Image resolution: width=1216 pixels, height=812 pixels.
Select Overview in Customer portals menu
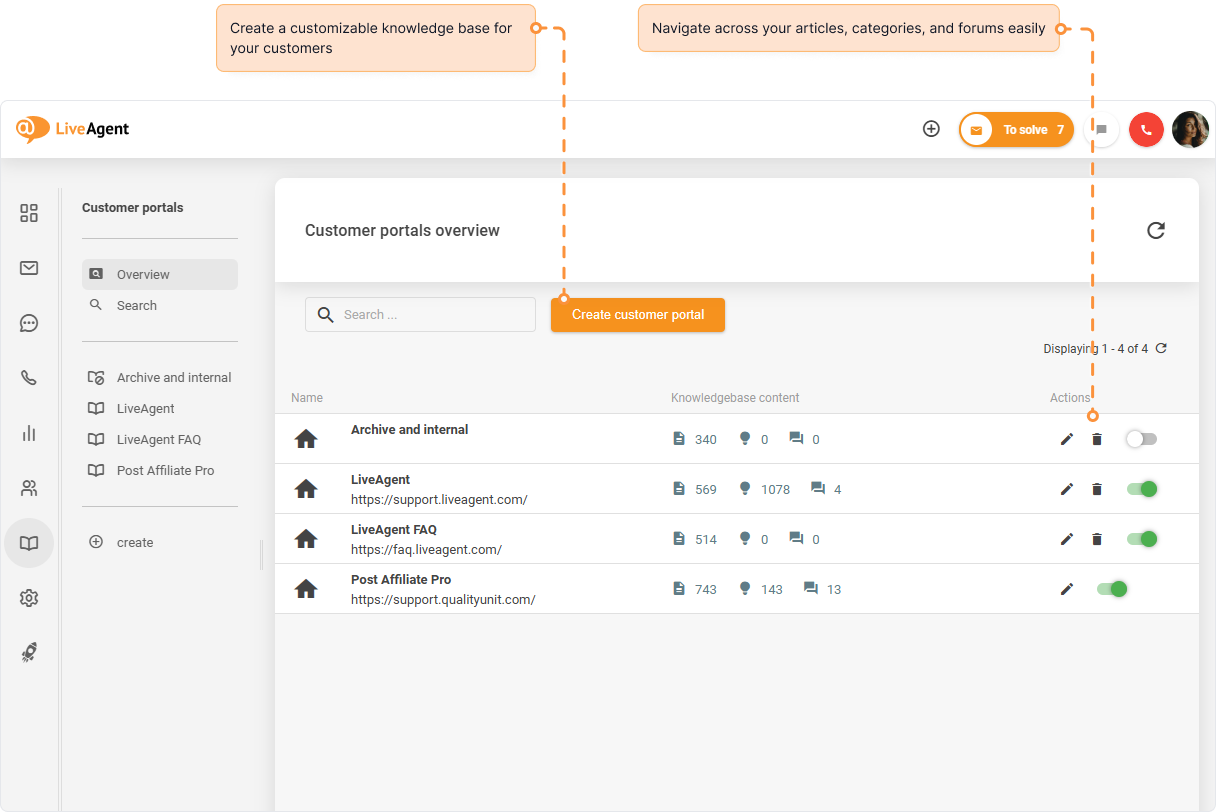[143, 274]
